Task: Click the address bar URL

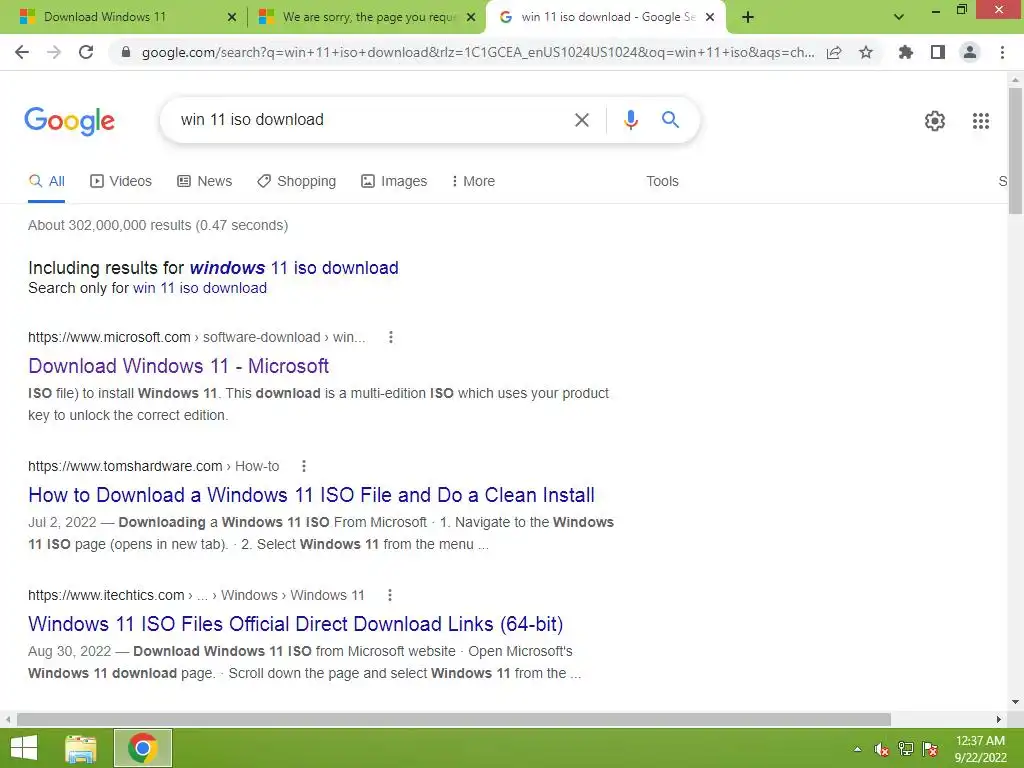Action: tap(477, 52)
